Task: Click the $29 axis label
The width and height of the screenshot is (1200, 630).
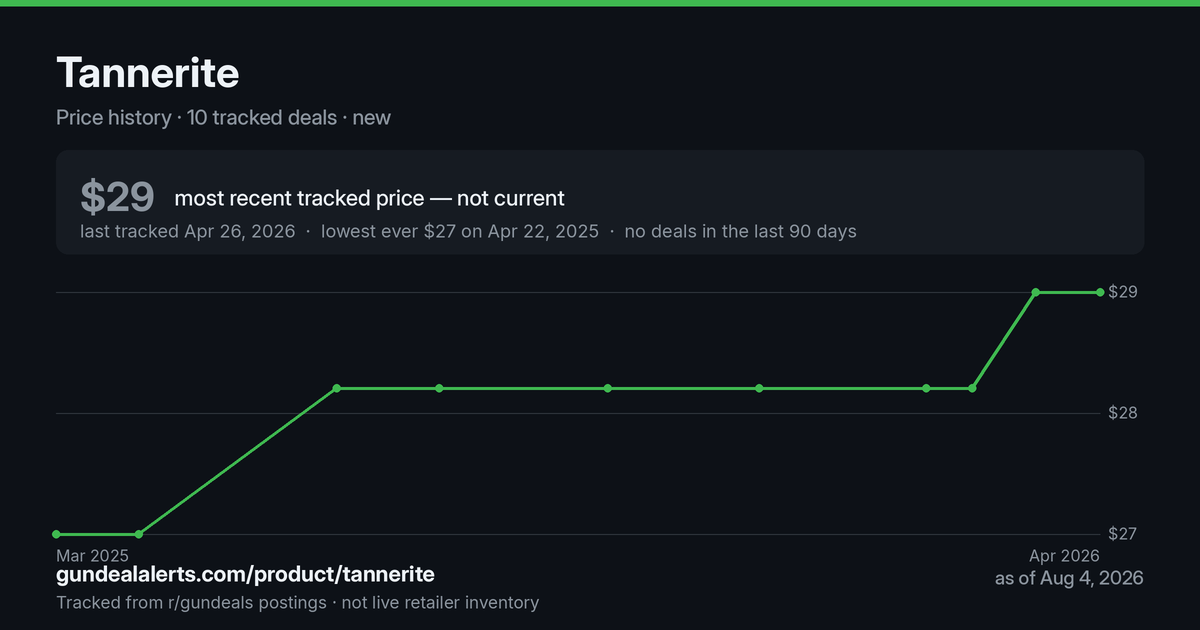Action: tap(1124, 292)
